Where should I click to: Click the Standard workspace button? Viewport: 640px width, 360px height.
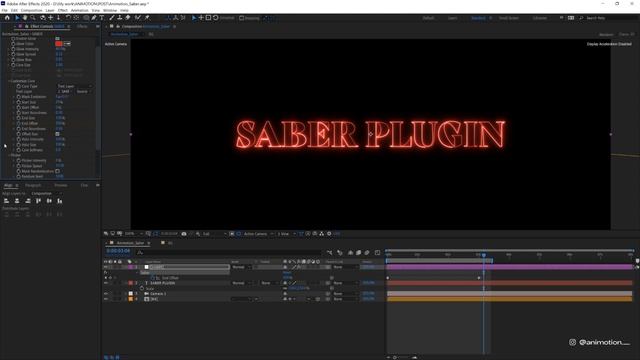478,18
